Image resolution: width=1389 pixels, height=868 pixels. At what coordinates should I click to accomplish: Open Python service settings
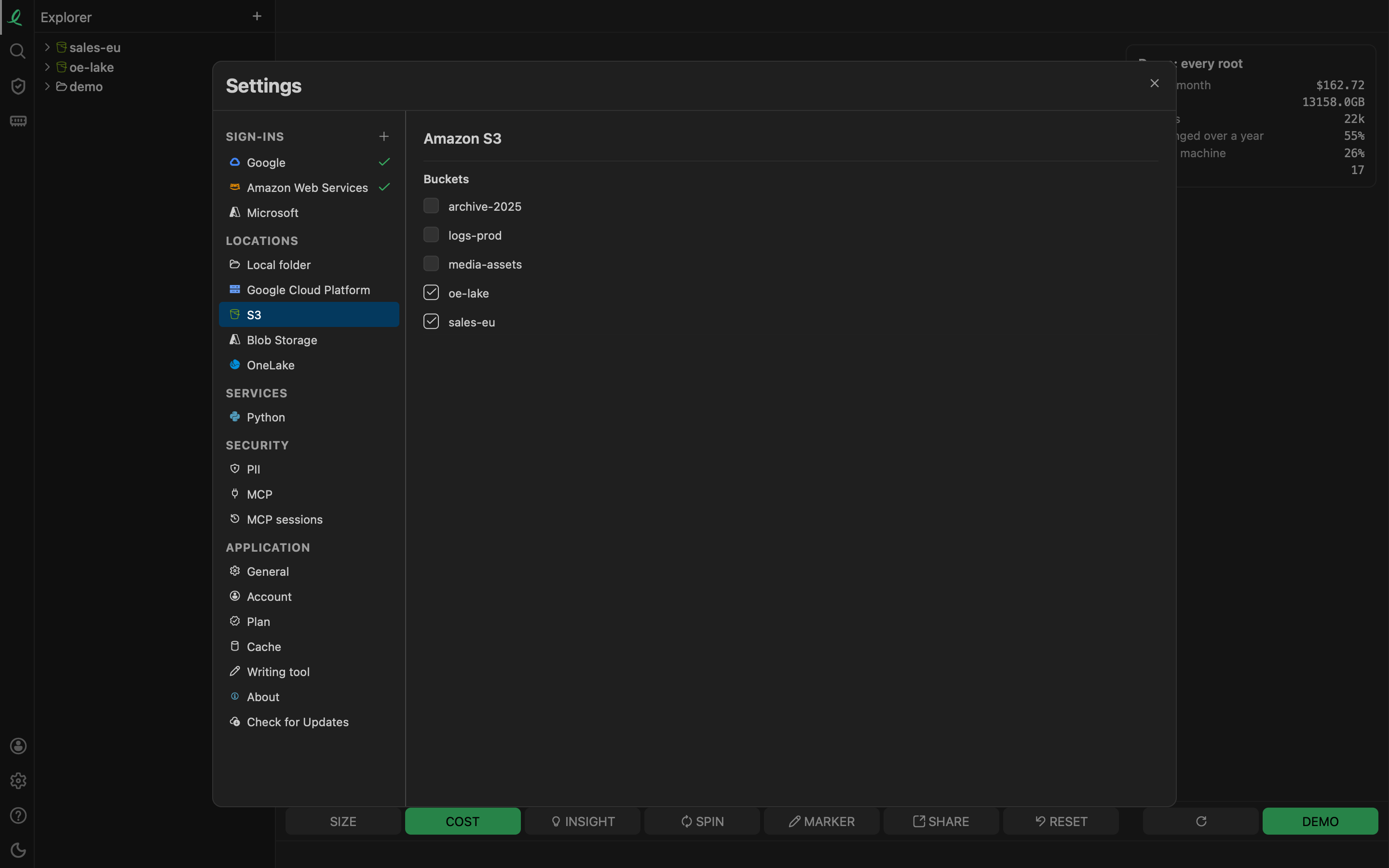(309, 417)
